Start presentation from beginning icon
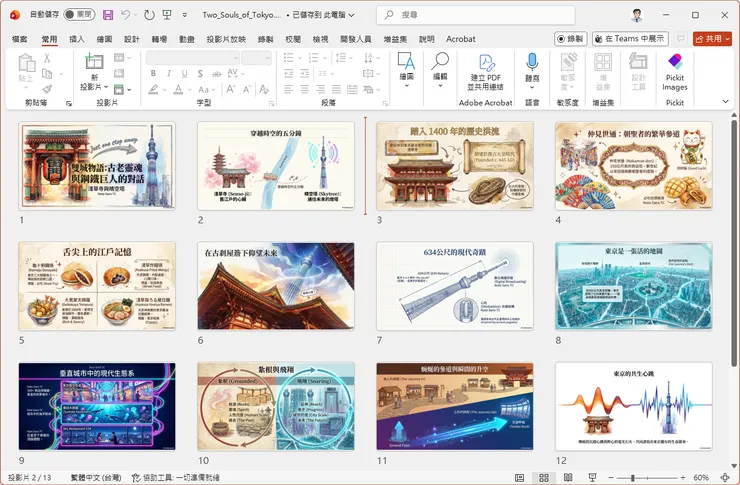 pyautogui.click(x=167, y=15)
